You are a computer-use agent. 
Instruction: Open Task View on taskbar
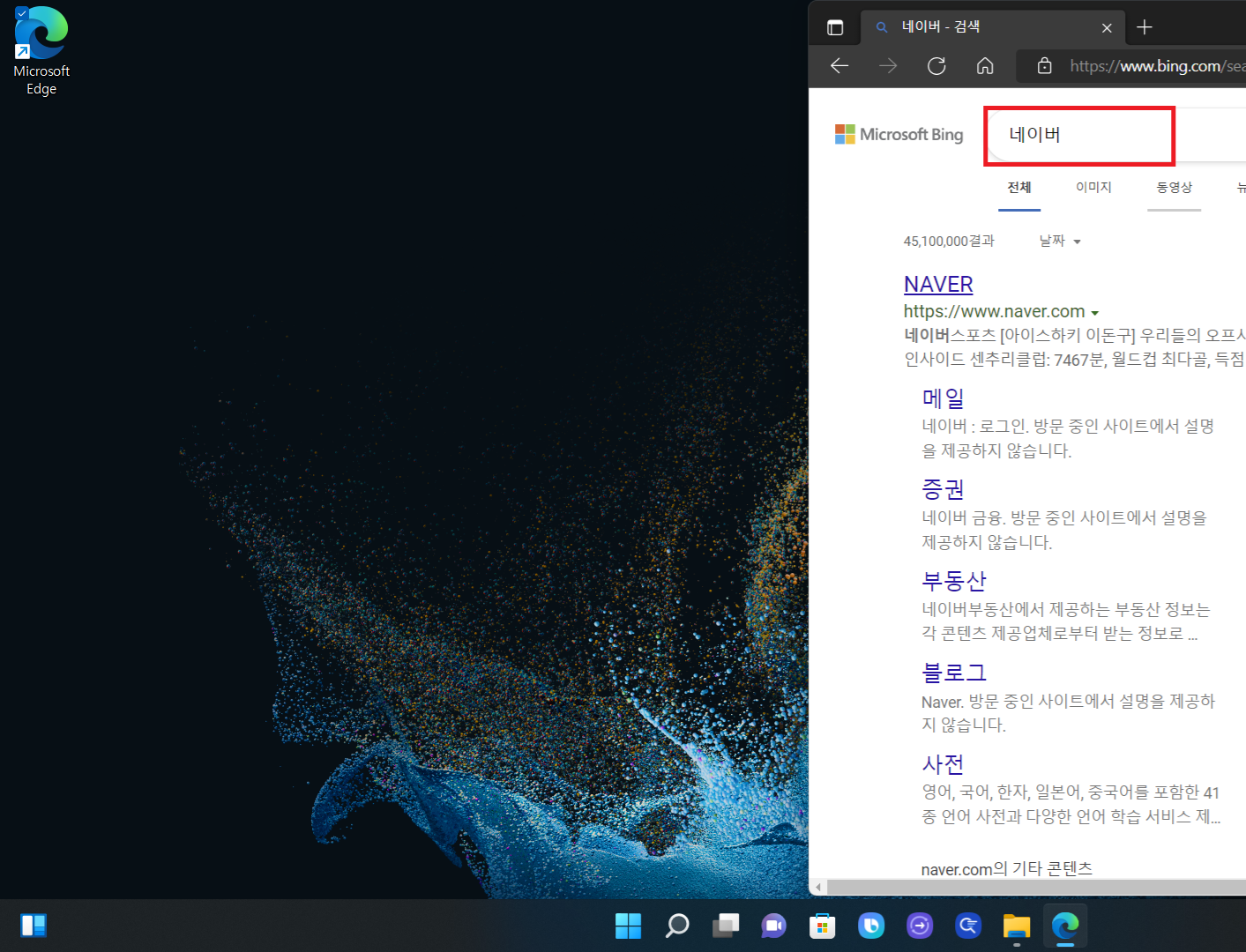(x=726, y=926)
